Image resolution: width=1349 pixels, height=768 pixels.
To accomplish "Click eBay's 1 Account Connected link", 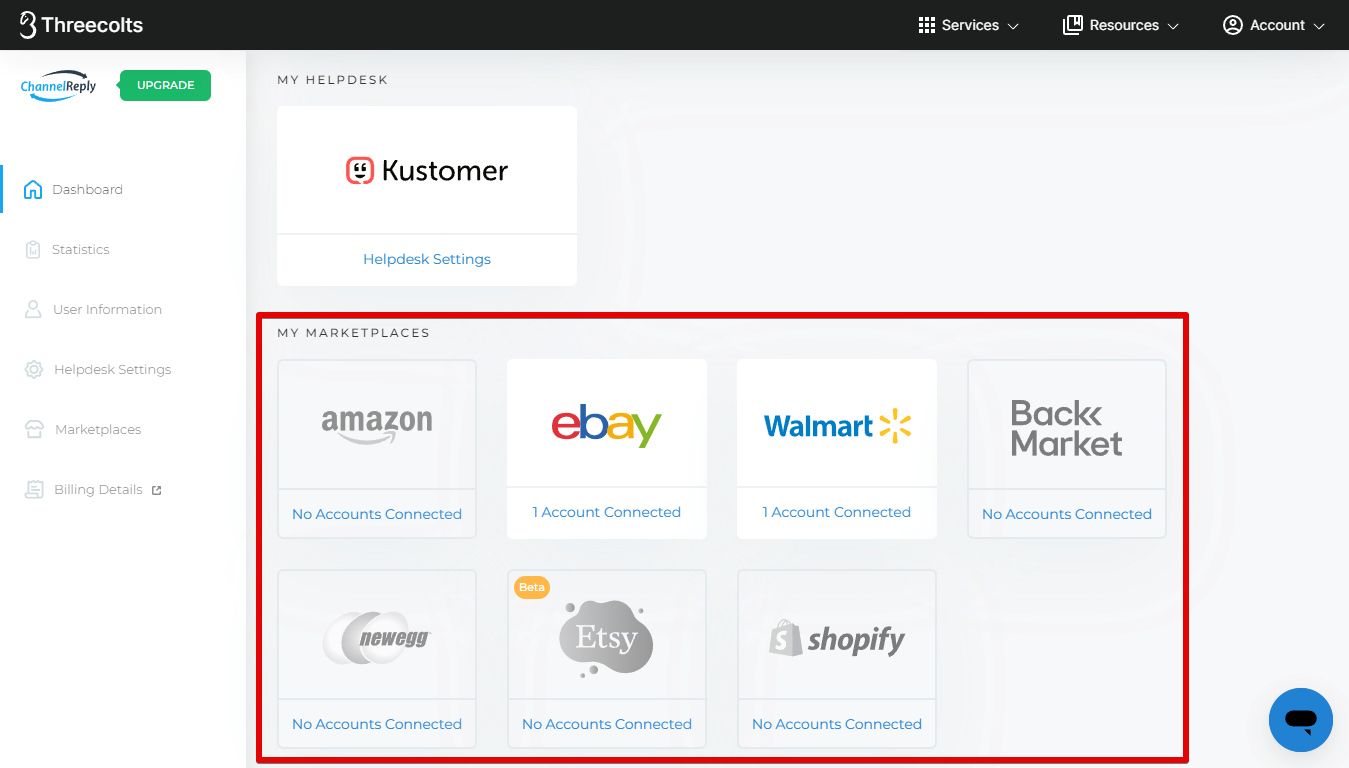I will coord(607,512).
